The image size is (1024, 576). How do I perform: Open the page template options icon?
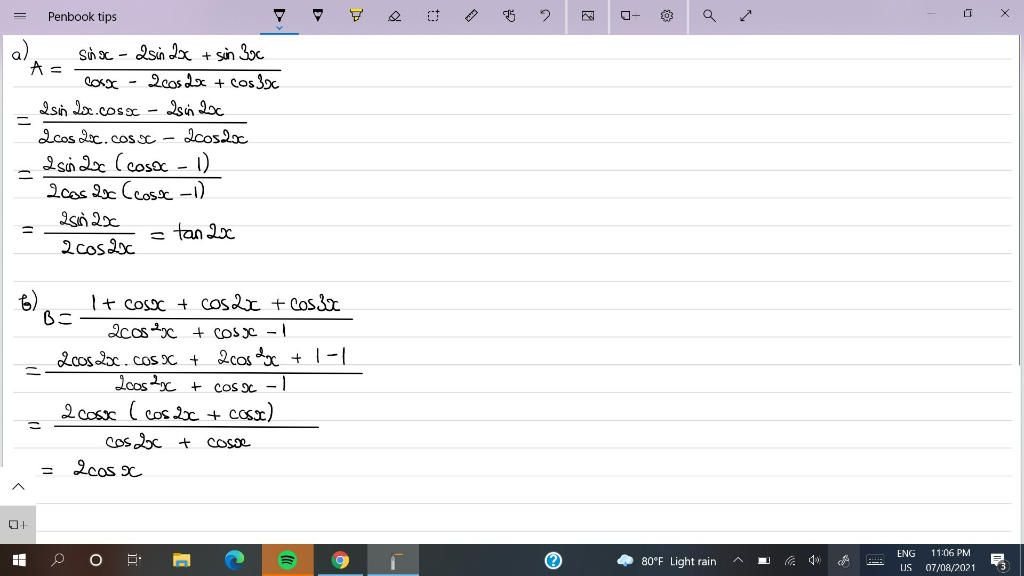[630, 16]
